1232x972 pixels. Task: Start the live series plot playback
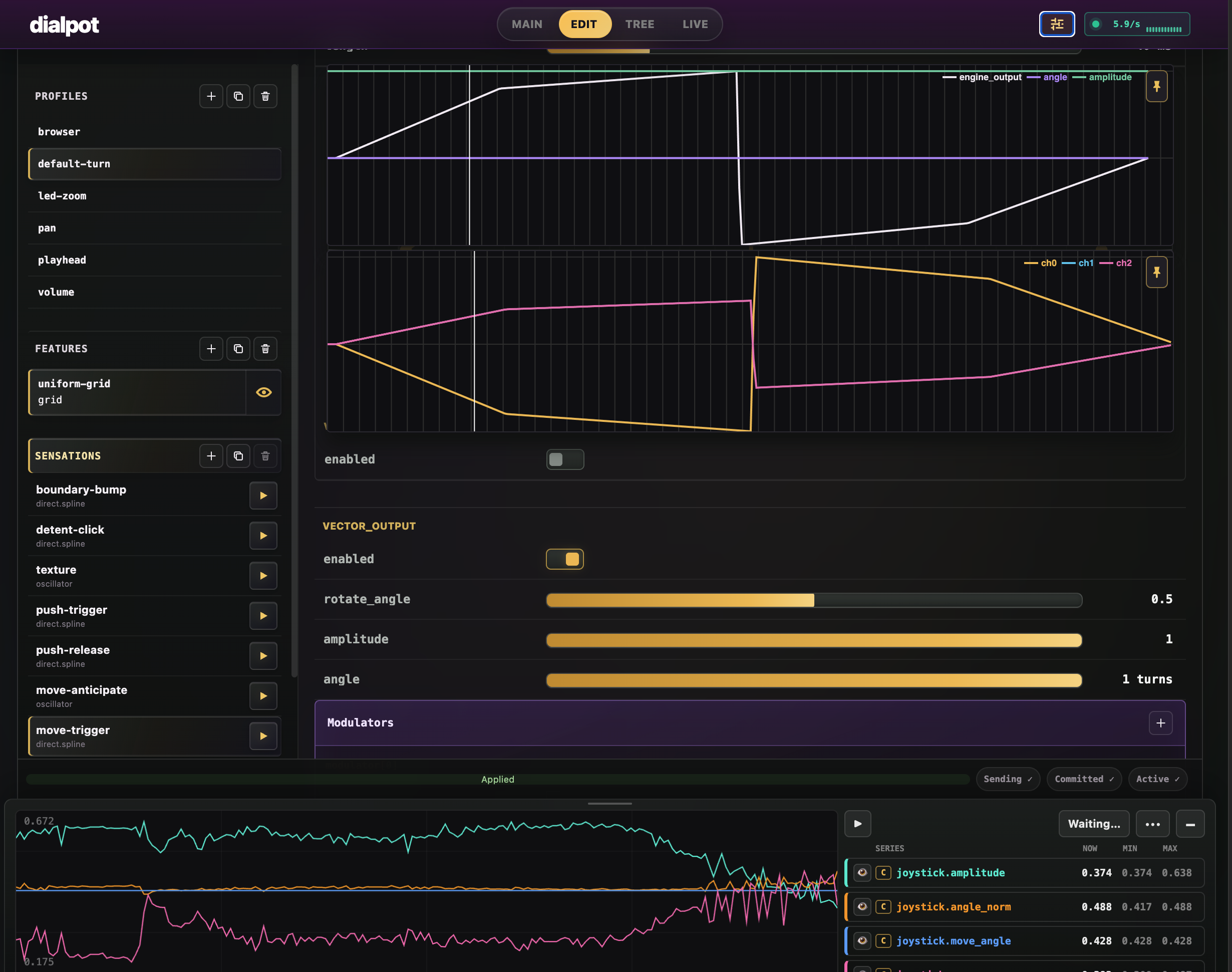coord(858,824)
